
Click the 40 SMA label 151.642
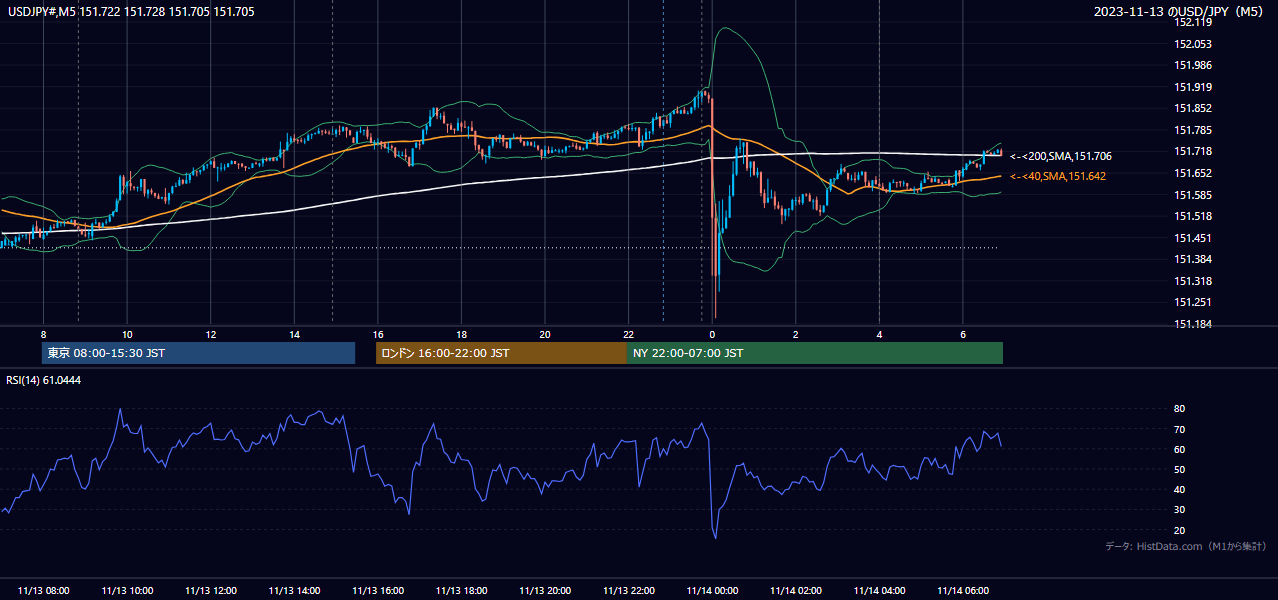point(1058,176)
